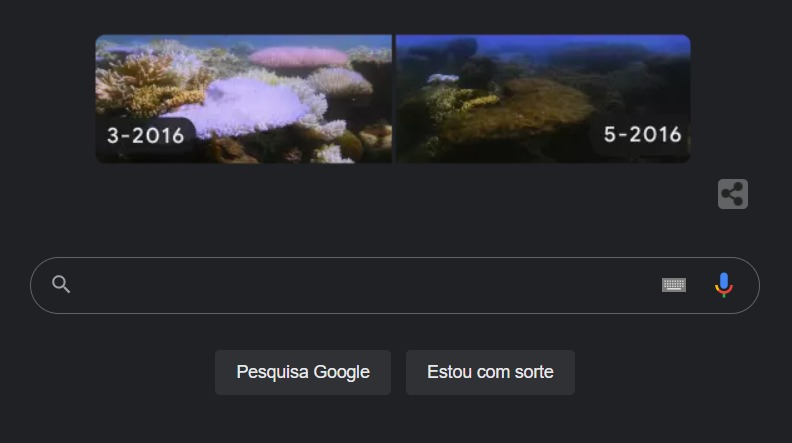Click the pink flat coral in the doodle
The width and height of the screenshot is (792, 443).
[299, 57]
